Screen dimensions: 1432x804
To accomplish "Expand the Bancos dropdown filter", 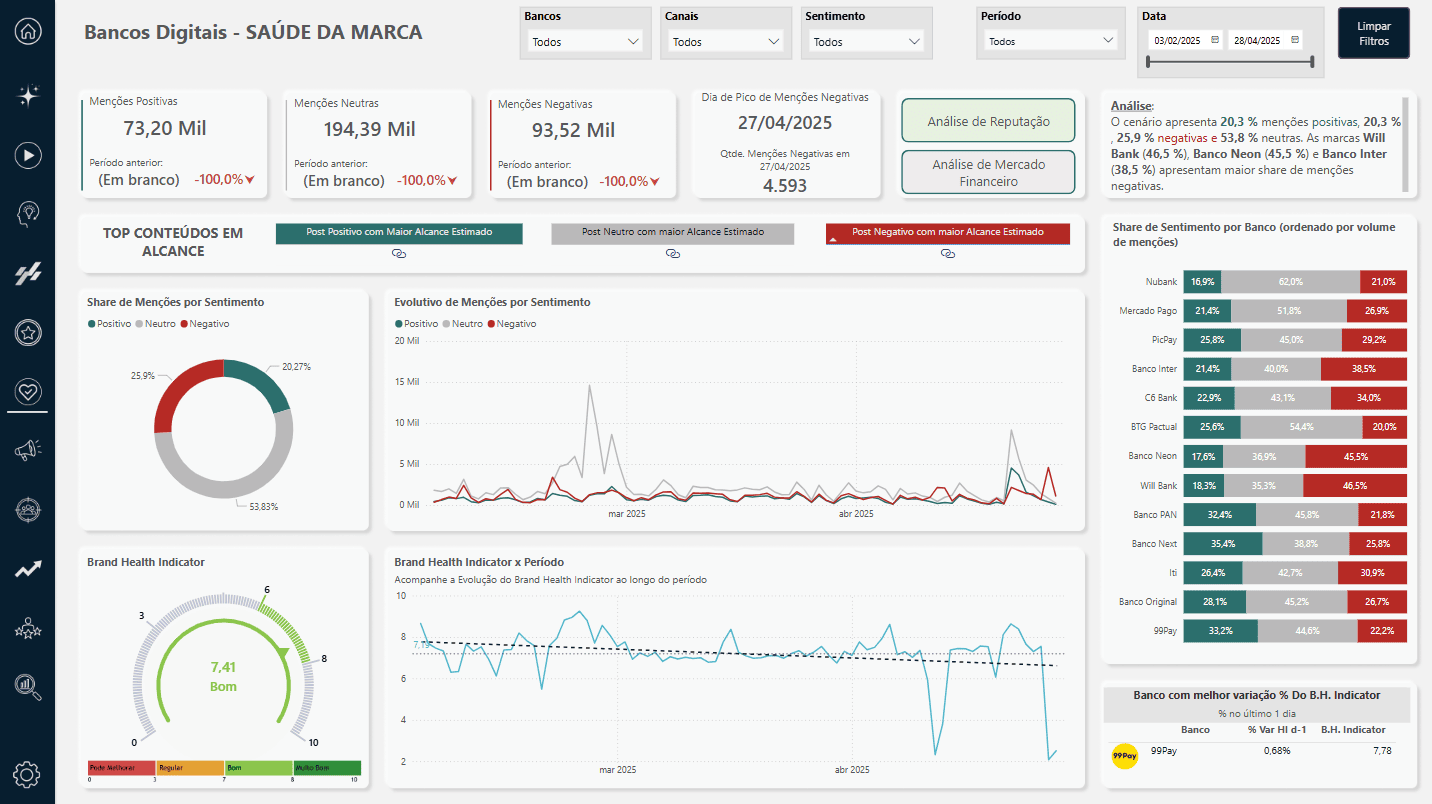I will coord(586,41).
